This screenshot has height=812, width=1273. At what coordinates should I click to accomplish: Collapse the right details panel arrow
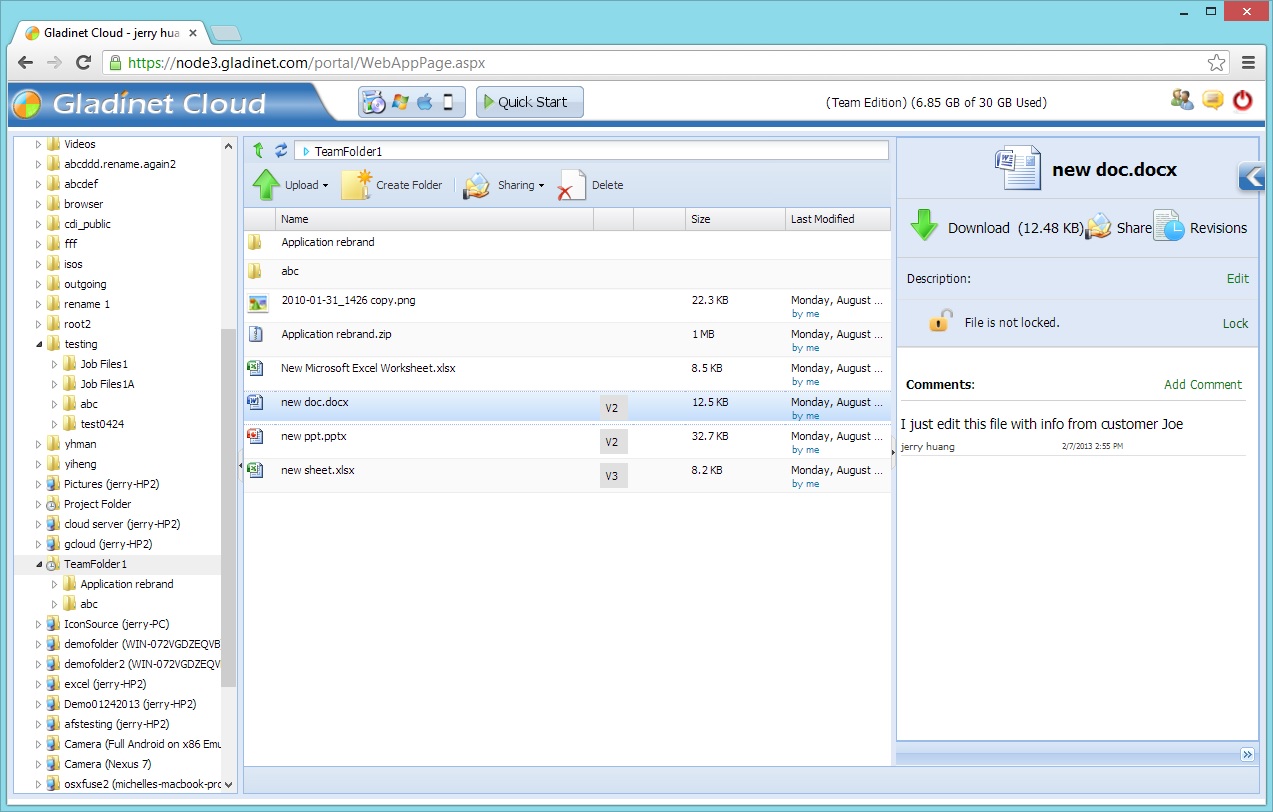pyautogui.click(x=1251, y=177)
